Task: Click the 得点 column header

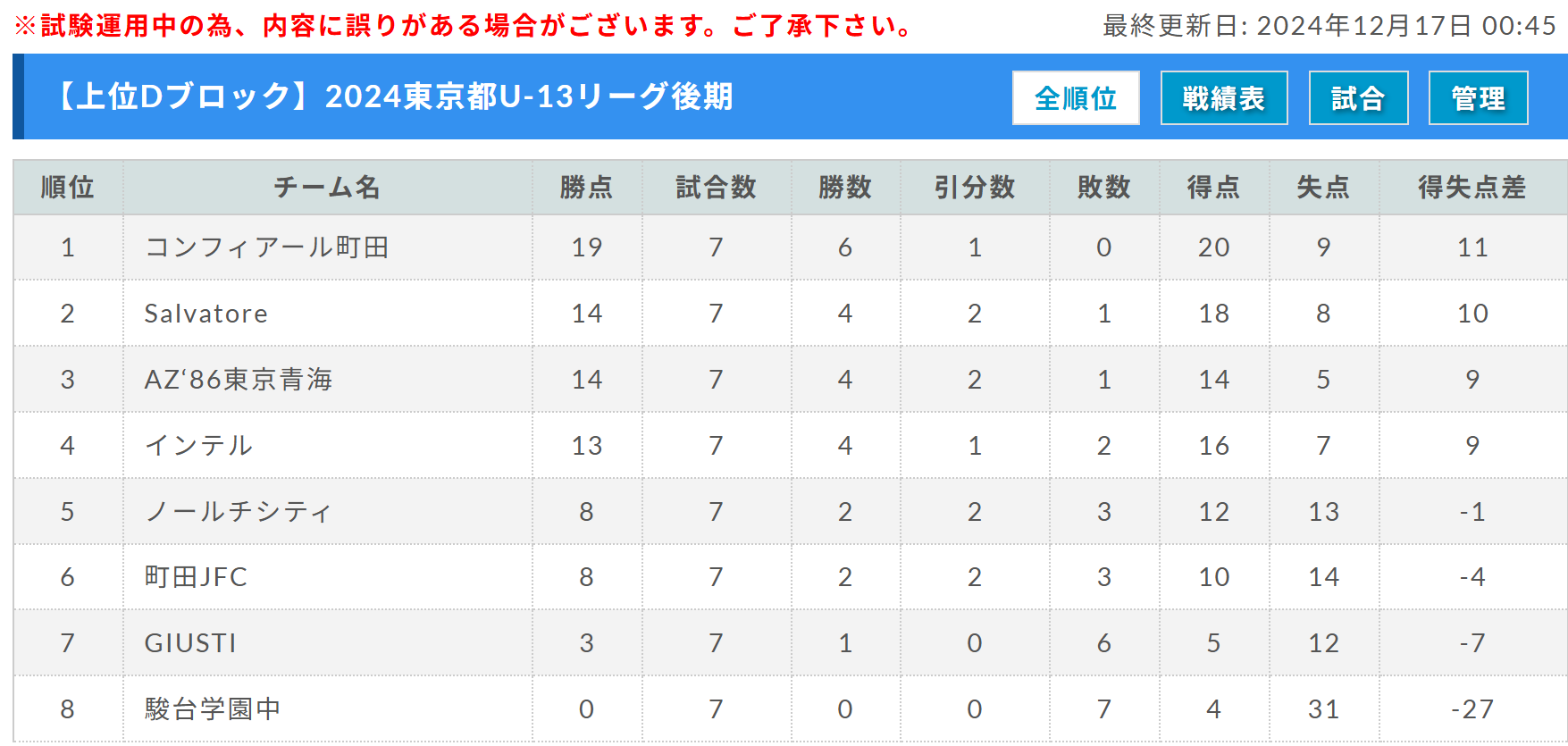Action: (x=1214, y=188)
